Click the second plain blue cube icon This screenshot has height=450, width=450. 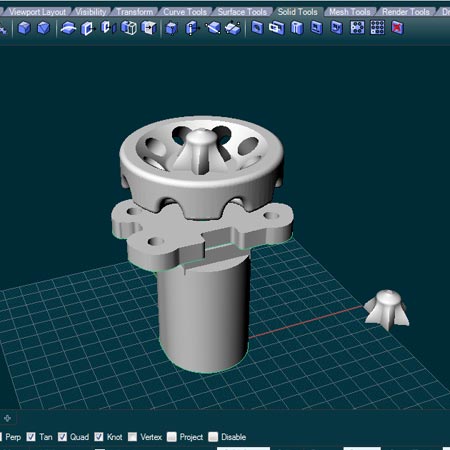[x=44, y=28]
